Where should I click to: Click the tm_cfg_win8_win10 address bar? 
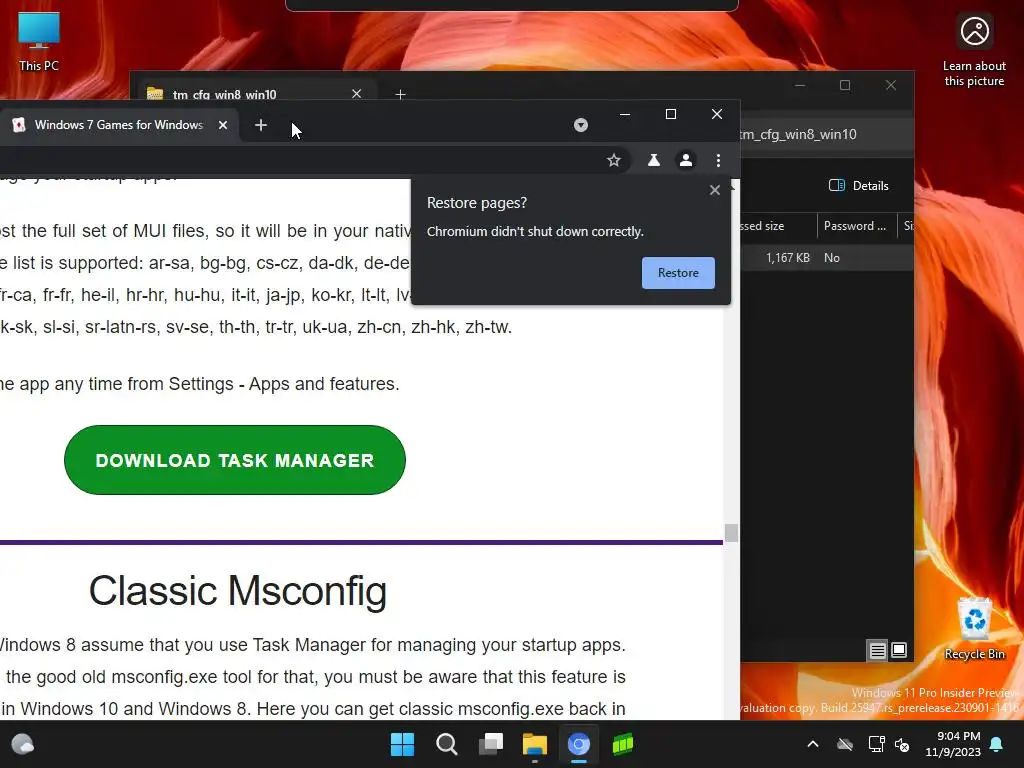(825, 135)
